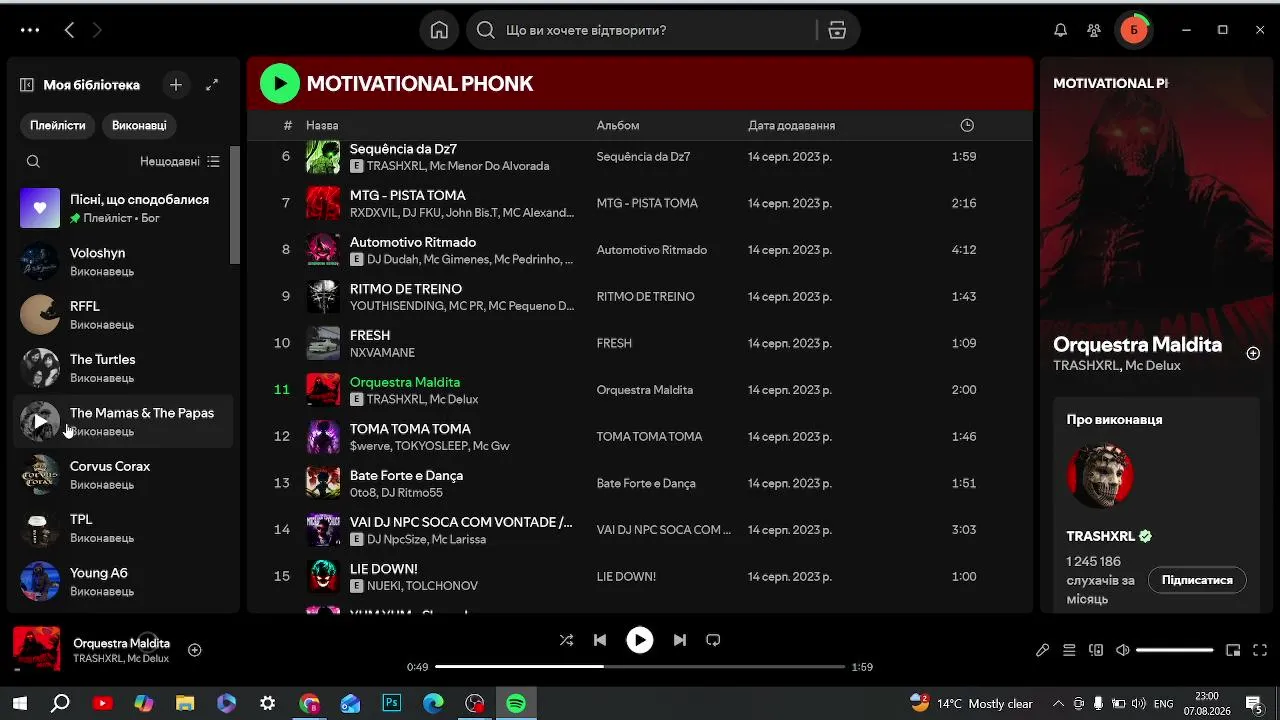The width and height of the screenshot is (1280, 720).
Task: Click the main play button in the player bar
Action: click(640, 640)
